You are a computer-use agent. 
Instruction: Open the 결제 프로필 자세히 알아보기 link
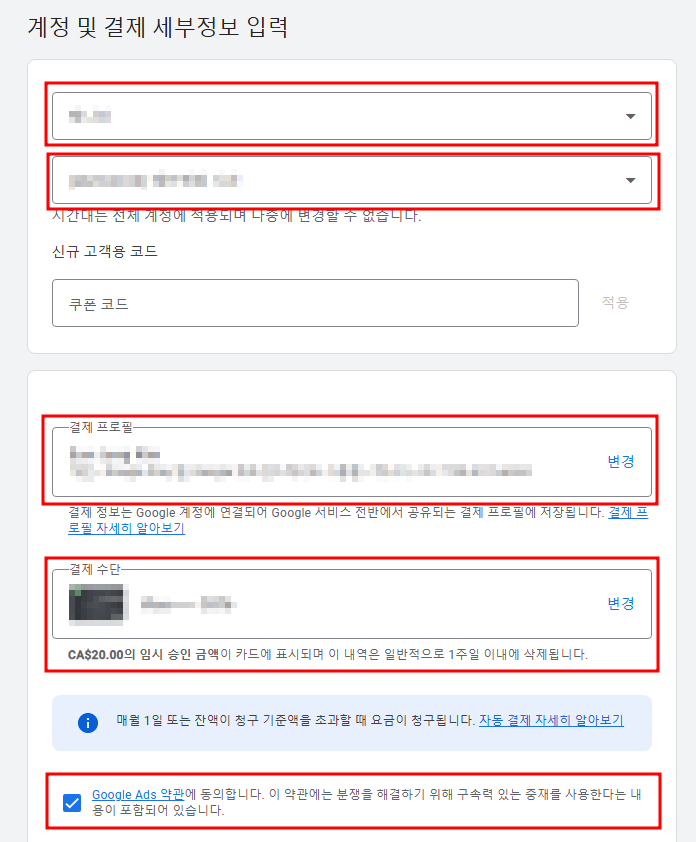126,528
